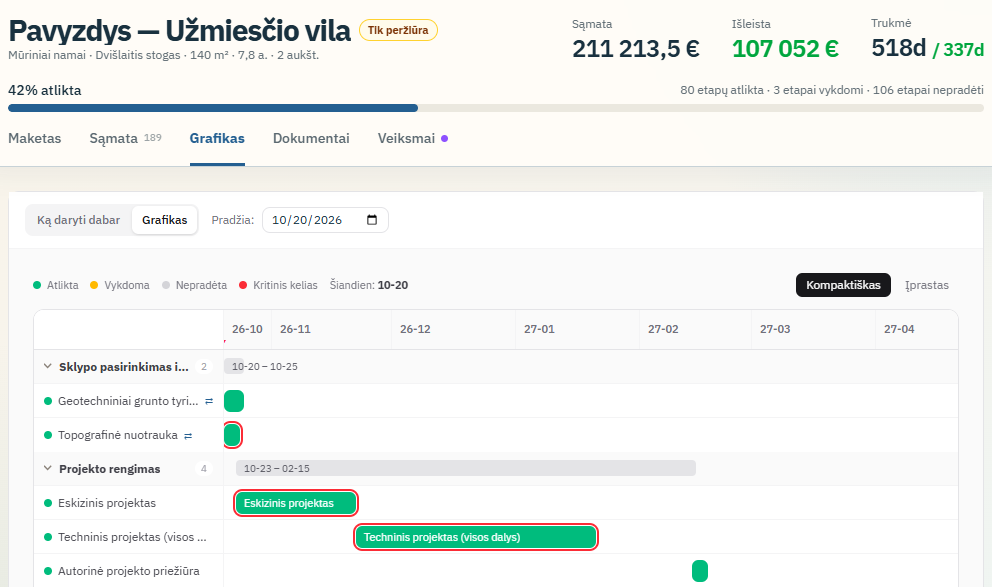Click the Eskizinis projektas gantt bar
The image size is (992, 587).
tap(295, 503)
